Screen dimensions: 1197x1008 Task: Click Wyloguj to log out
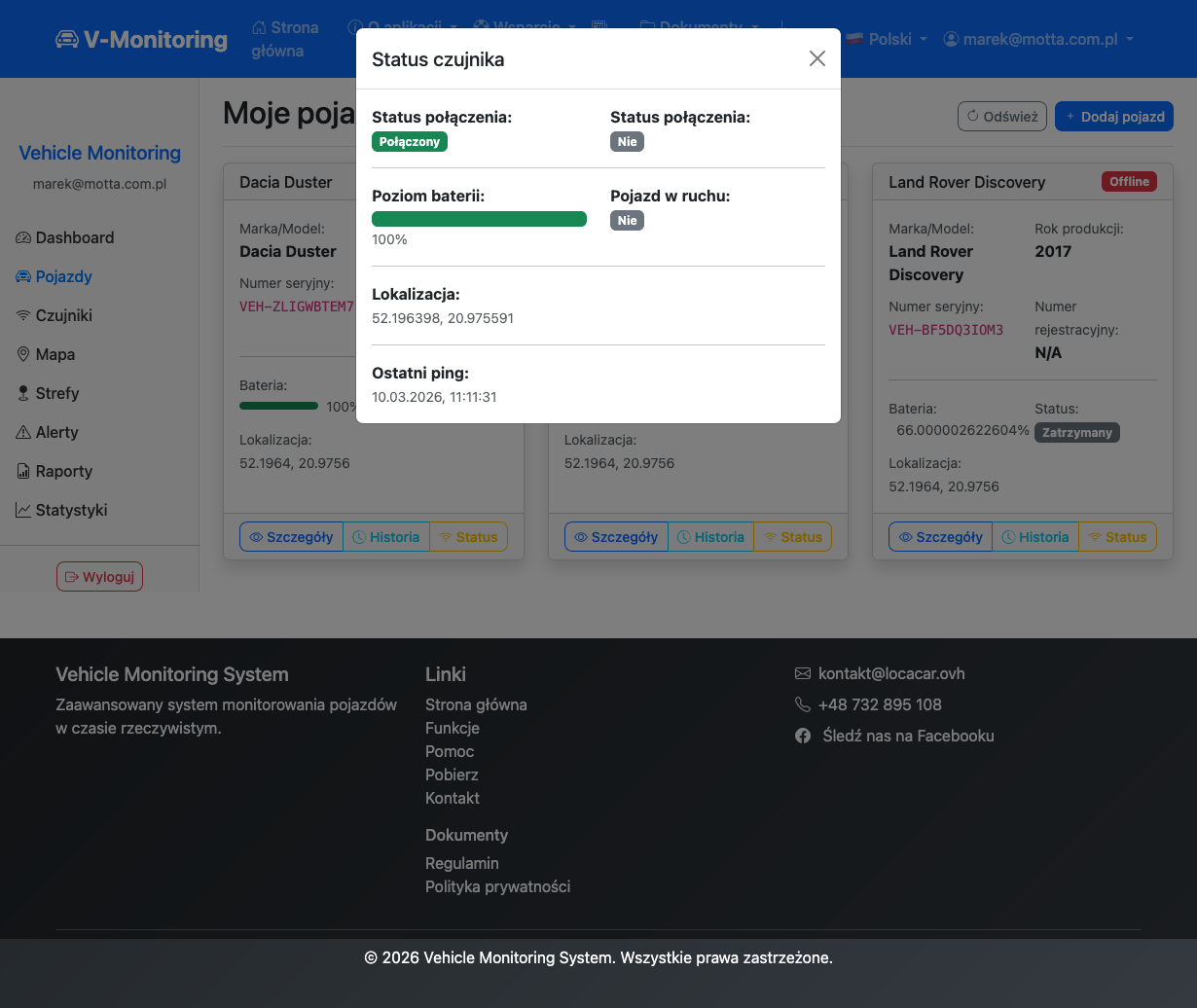click(99, 577)
